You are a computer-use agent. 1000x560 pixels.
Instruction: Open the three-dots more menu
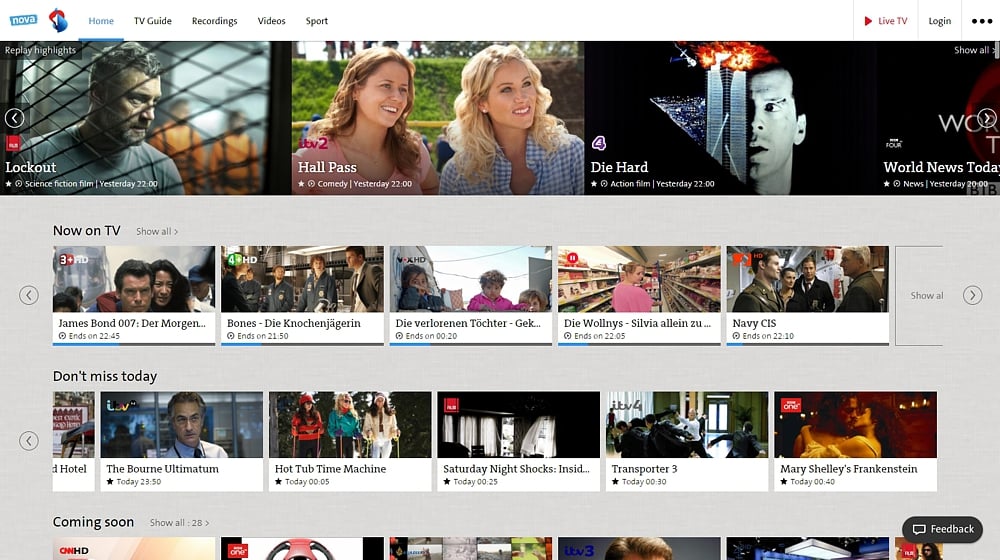click(982, 21)
